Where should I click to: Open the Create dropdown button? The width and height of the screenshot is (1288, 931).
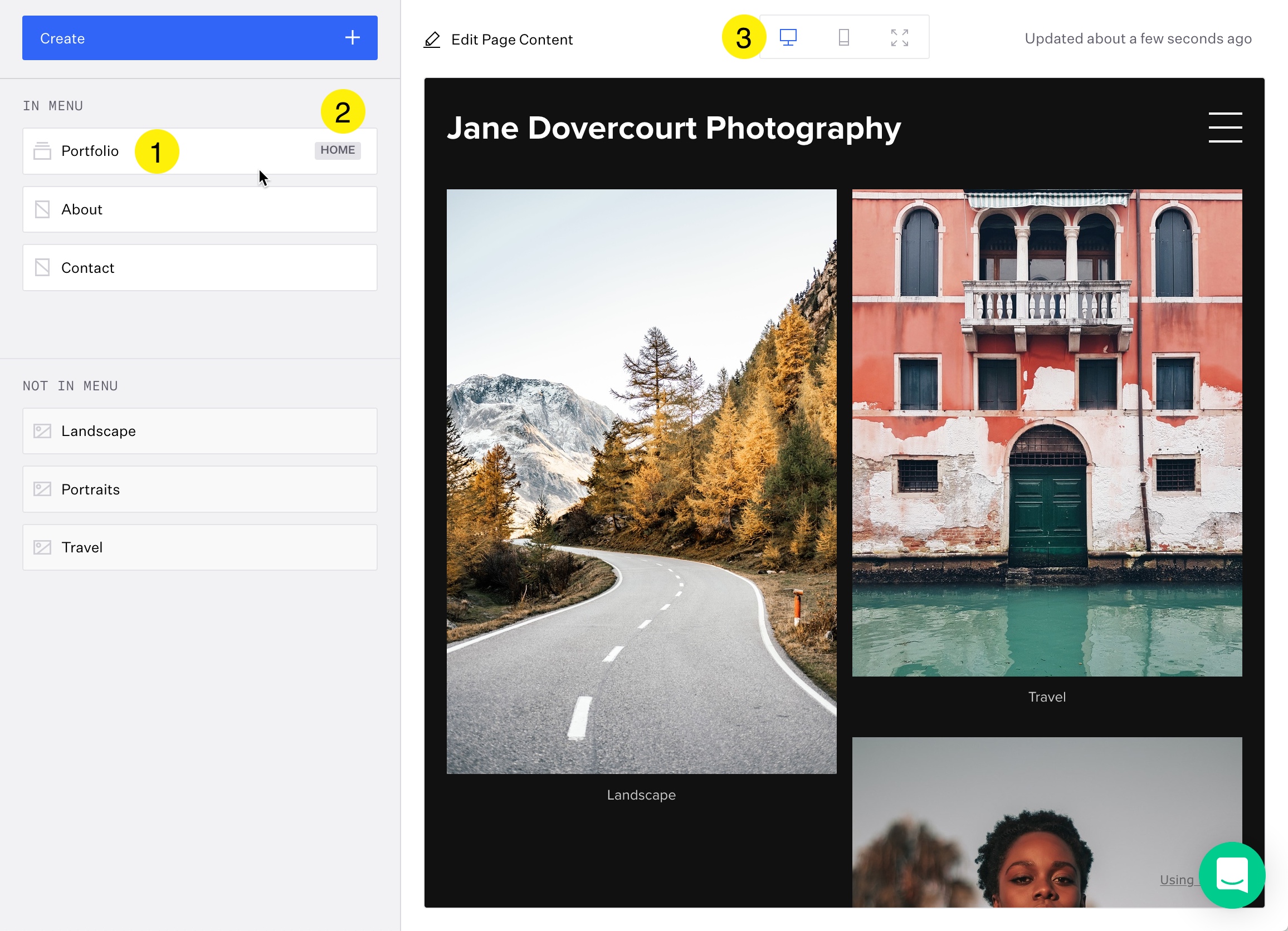click(x=199, y=38)
